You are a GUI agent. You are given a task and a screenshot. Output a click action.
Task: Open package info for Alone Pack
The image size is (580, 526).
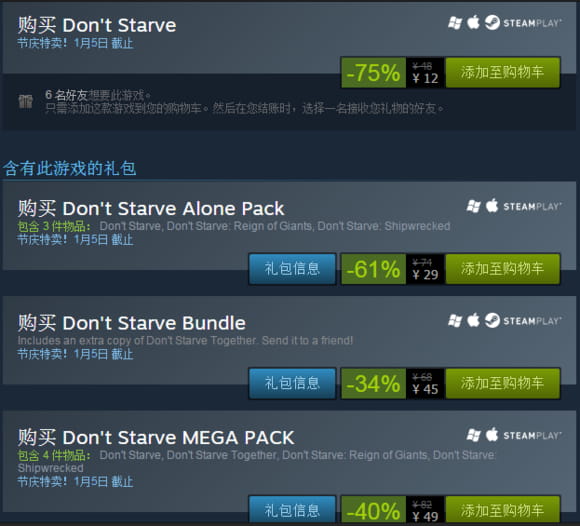point(292,269)
